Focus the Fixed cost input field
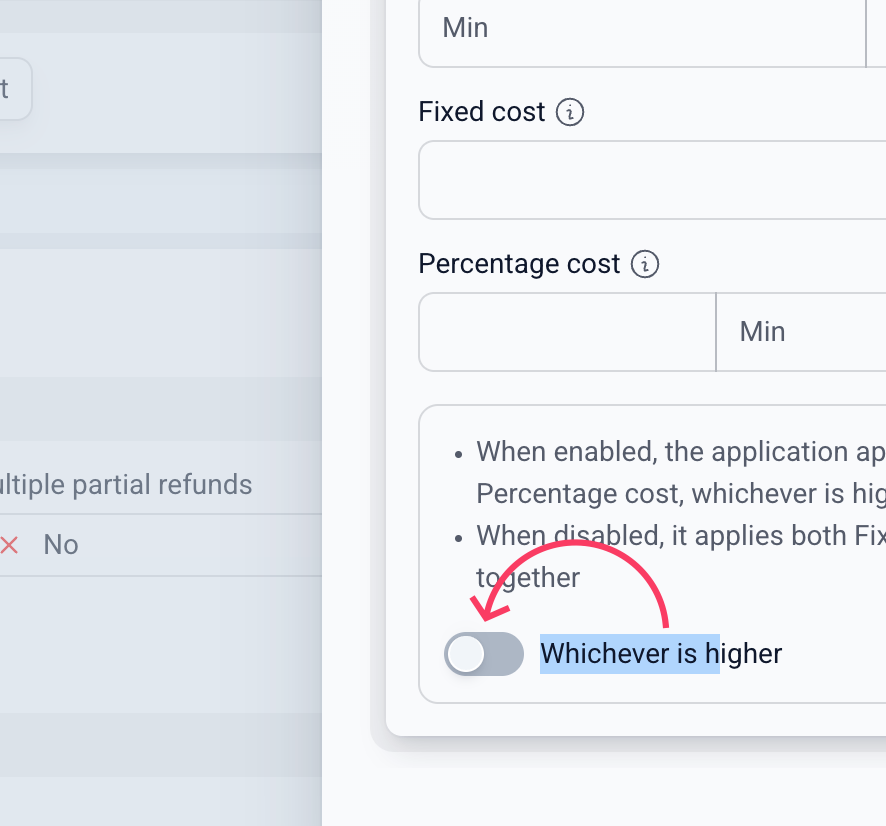The image size is (886, 826). click(652, 180)
